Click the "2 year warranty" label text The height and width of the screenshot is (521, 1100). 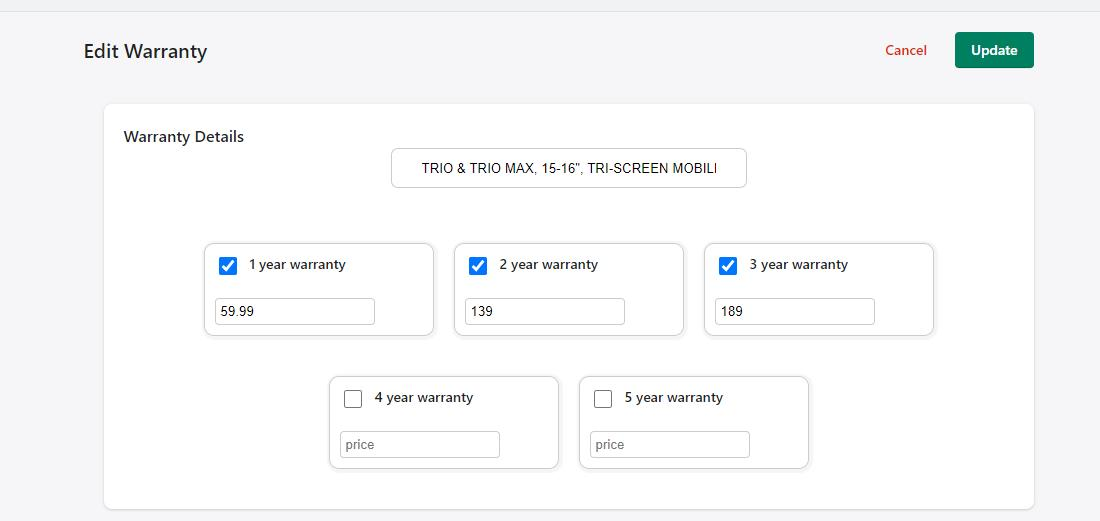(548, 265)
